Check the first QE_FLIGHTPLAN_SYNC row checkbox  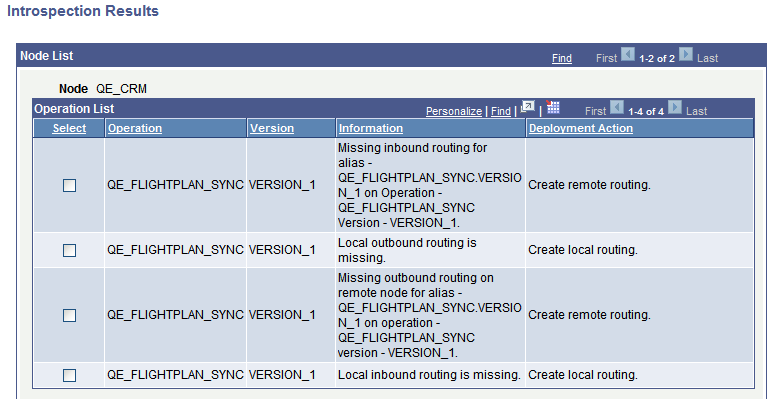click(70, 186)
